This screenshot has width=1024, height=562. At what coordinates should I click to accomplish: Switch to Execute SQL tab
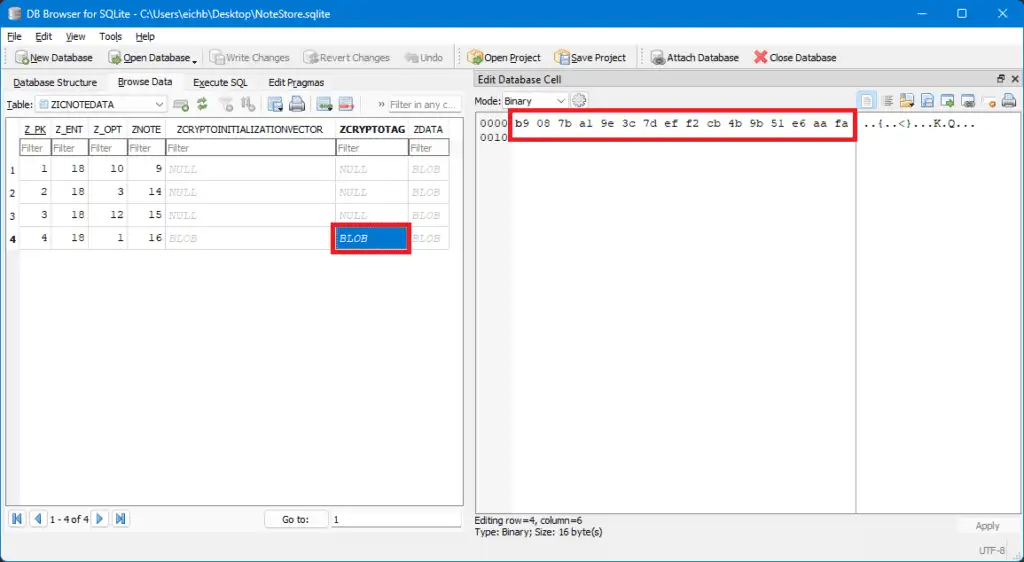click(x=220, y=82)
